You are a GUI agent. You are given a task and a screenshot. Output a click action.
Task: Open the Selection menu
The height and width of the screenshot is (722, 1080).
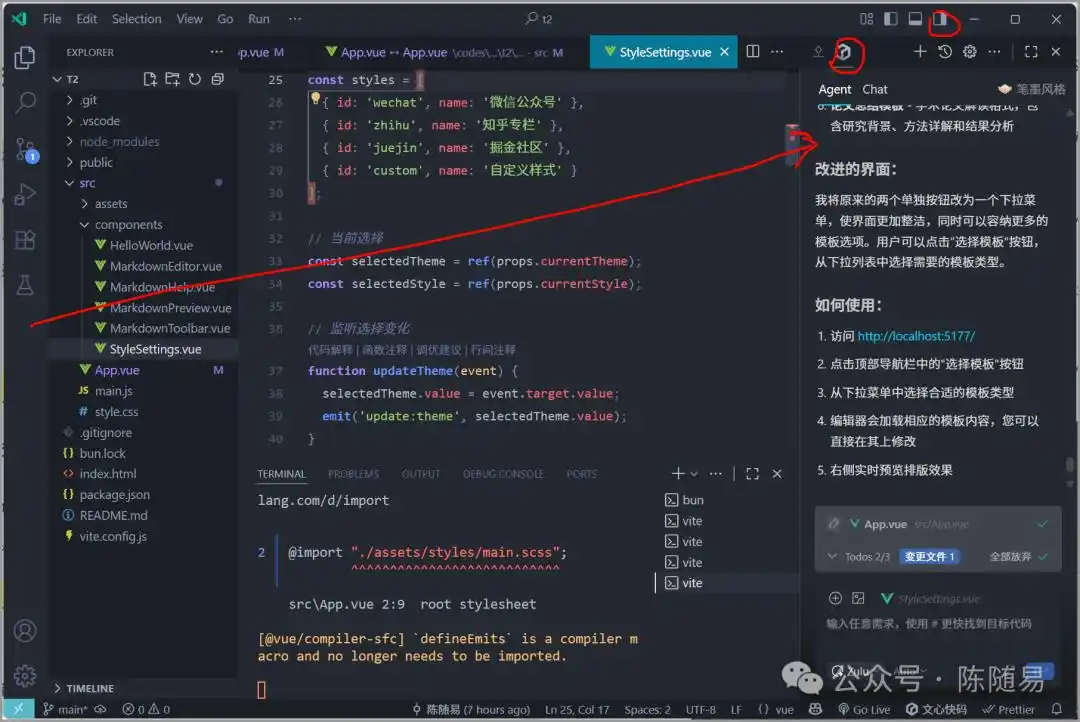[137, 18]
